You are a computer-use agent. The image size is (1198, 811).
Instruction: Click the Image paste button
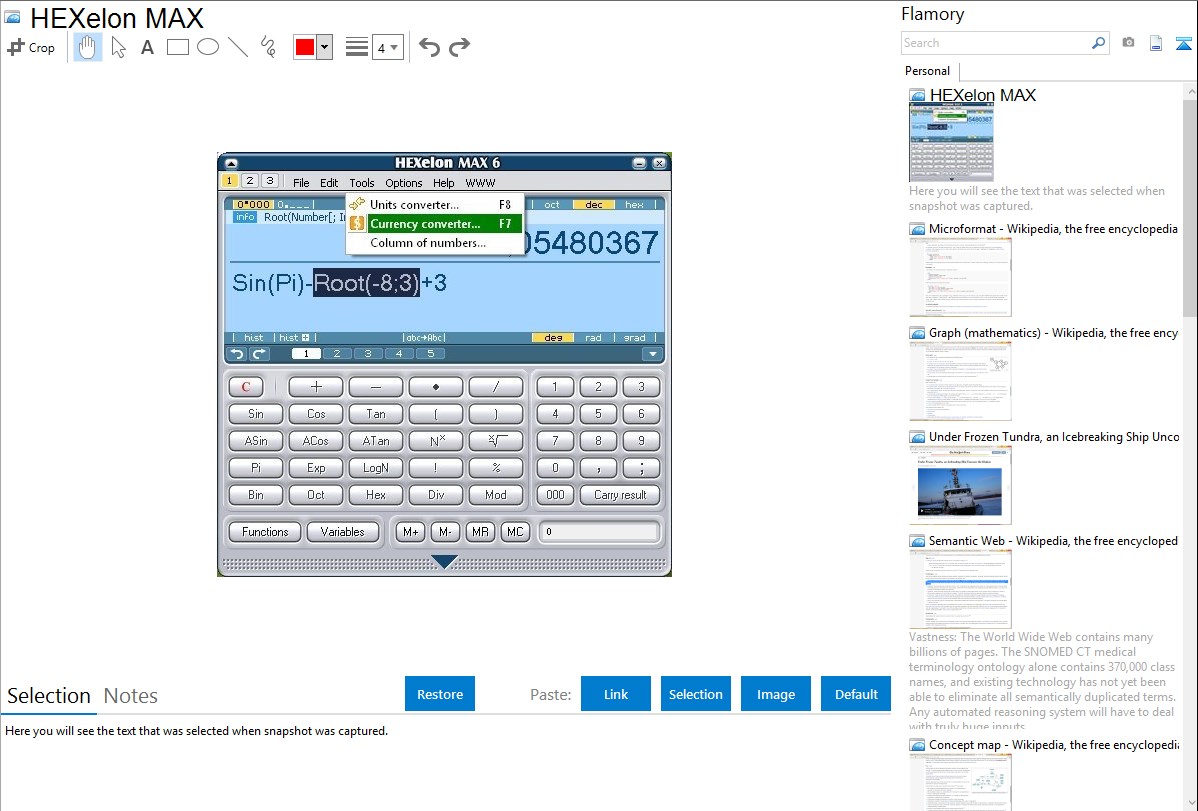point(776,694)
